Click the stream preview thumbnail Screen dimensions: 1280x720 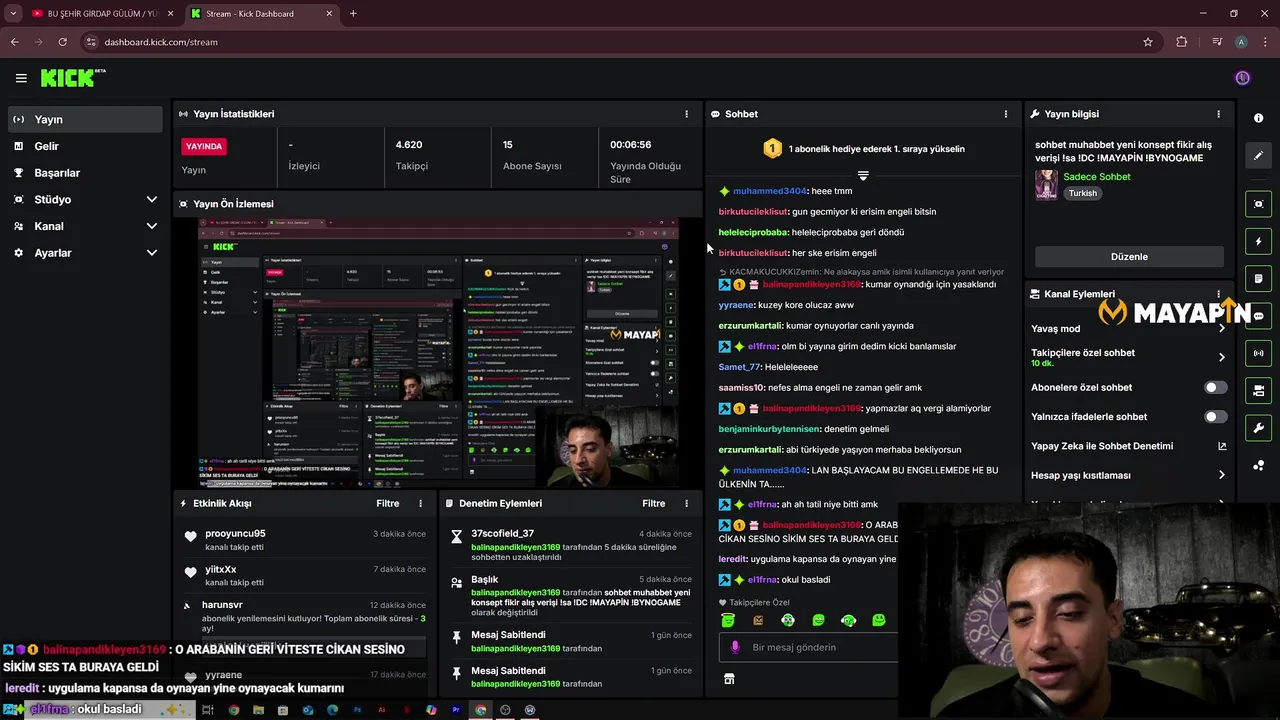click(438, 353)
